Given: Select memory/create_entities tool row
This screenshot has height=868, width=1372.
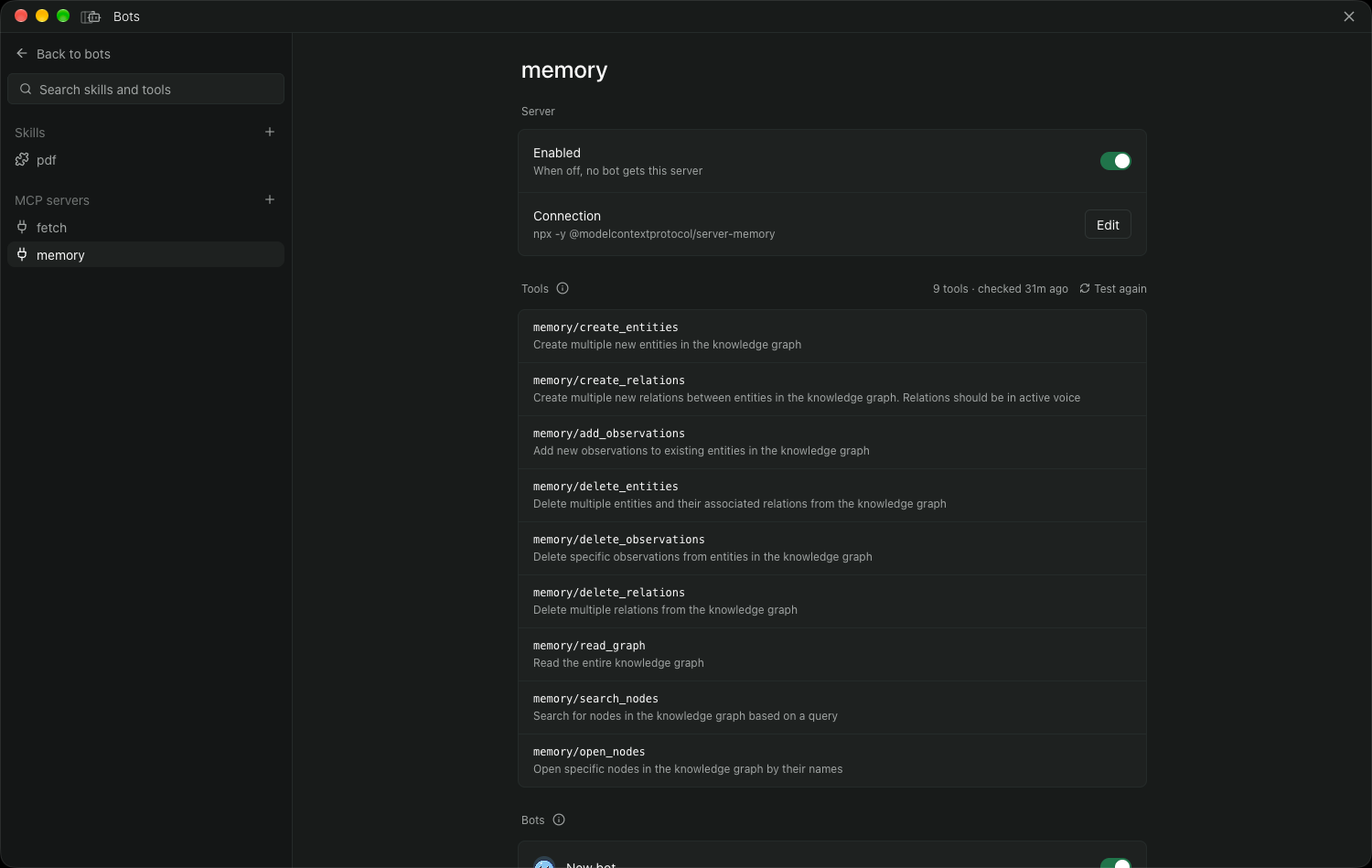Looking at the screenshot, I should [832, 336].
